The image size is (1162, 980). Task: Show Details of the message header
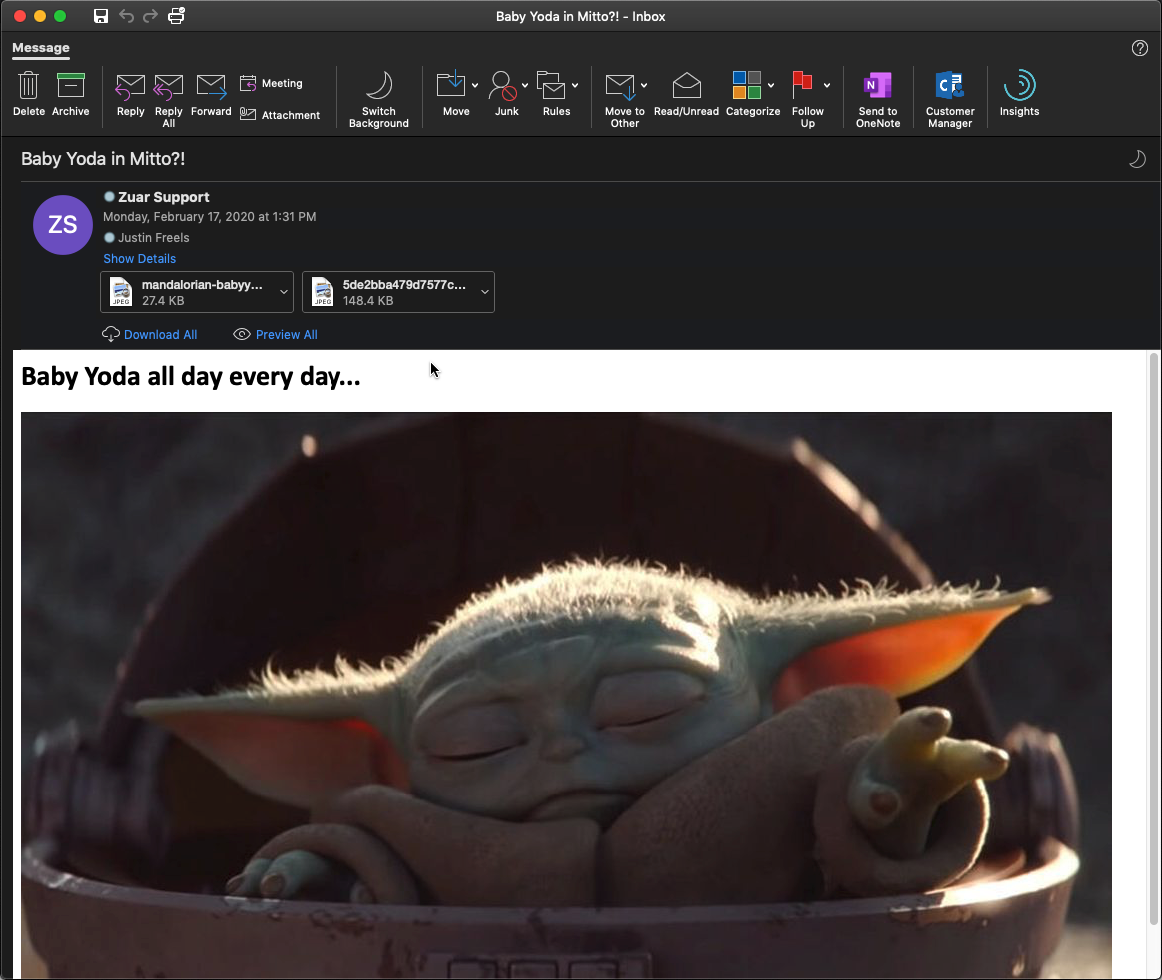tap(139, 259)
